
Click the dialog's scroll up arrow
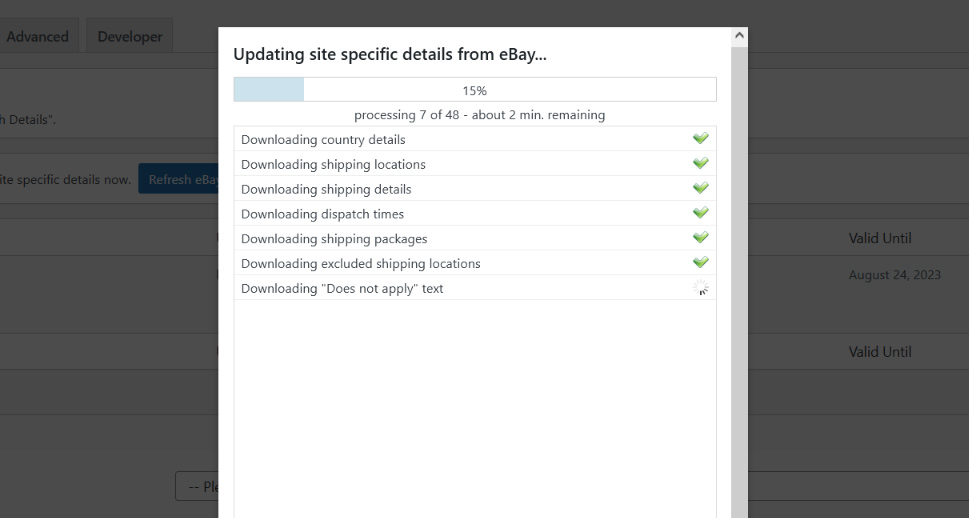click(x=739, y=36)
